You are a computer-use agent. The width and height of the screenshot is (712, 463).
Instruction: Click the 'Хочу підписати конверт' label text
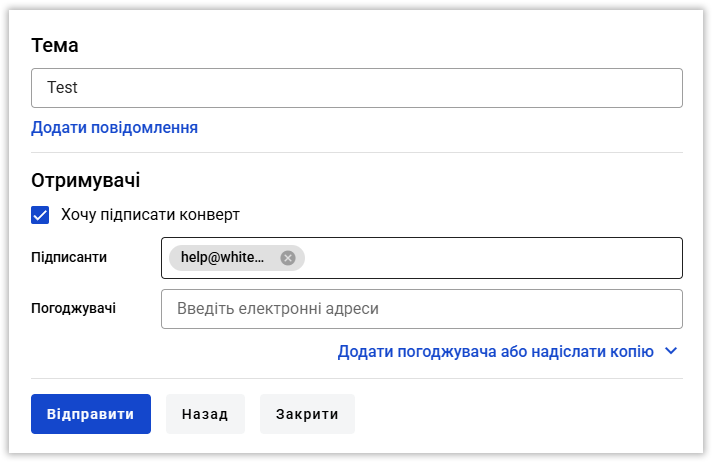(x=150, y=214)
